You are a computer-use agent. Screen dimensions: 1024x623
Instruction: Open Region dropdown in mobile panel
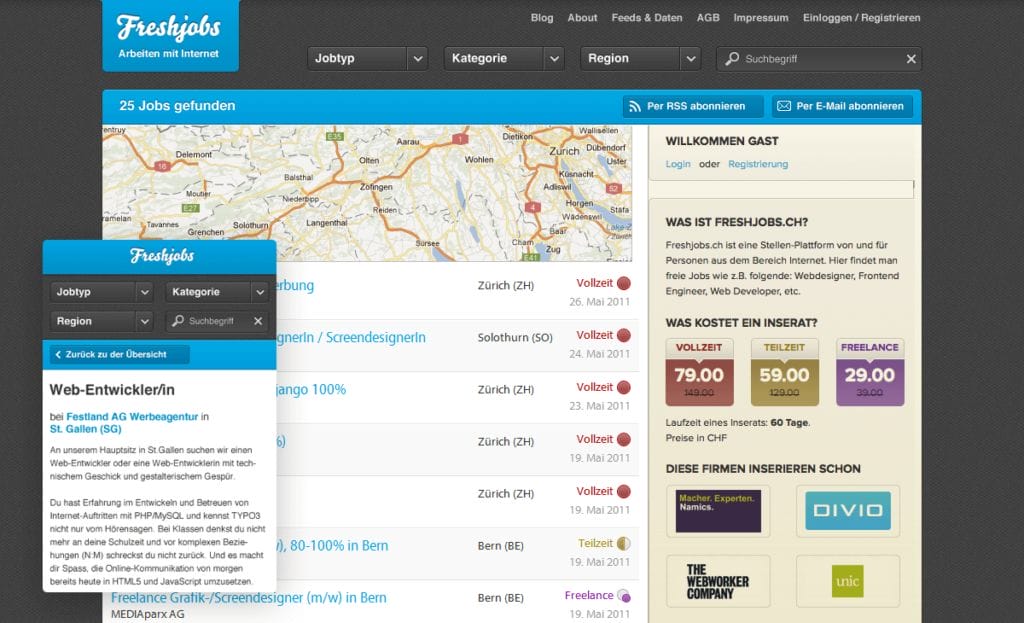point(101,321)
